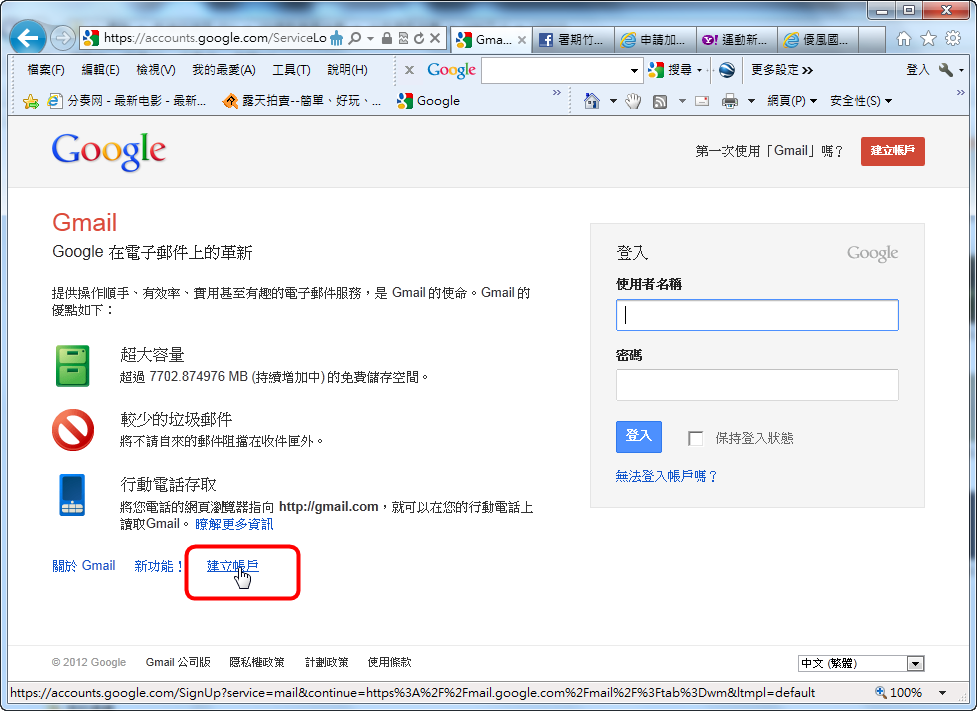977x711 pixels.
Task: Click the RSS feeds icon
Action: pos(660,101)
